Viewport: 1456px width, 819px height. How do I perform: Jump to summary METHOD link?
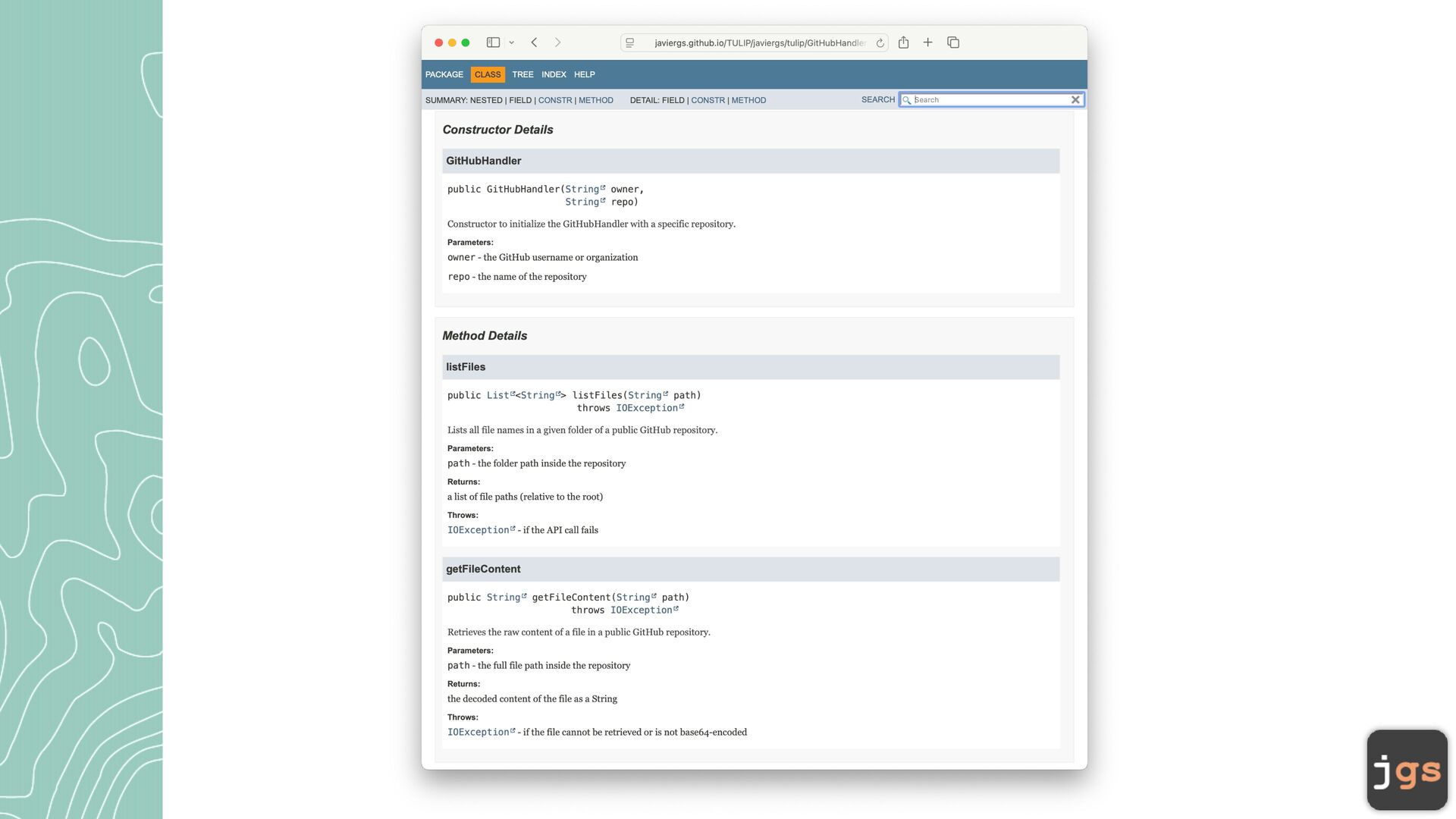point(596,100)
